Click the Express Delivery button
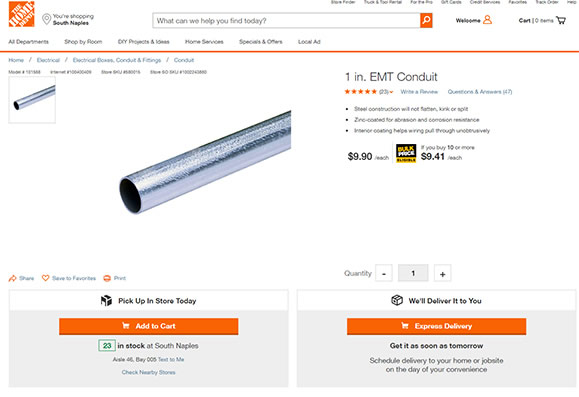 pos(436,326)
